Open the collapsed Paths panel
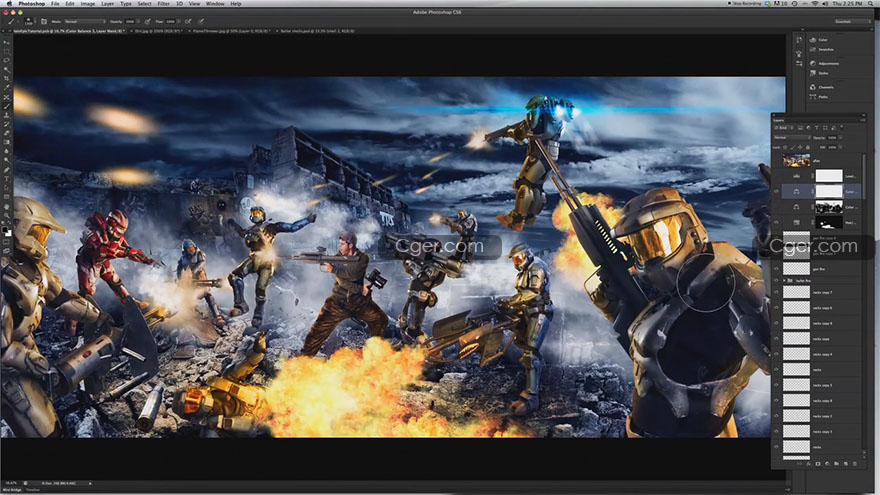The image size is (880, 495). click(819, 97)
